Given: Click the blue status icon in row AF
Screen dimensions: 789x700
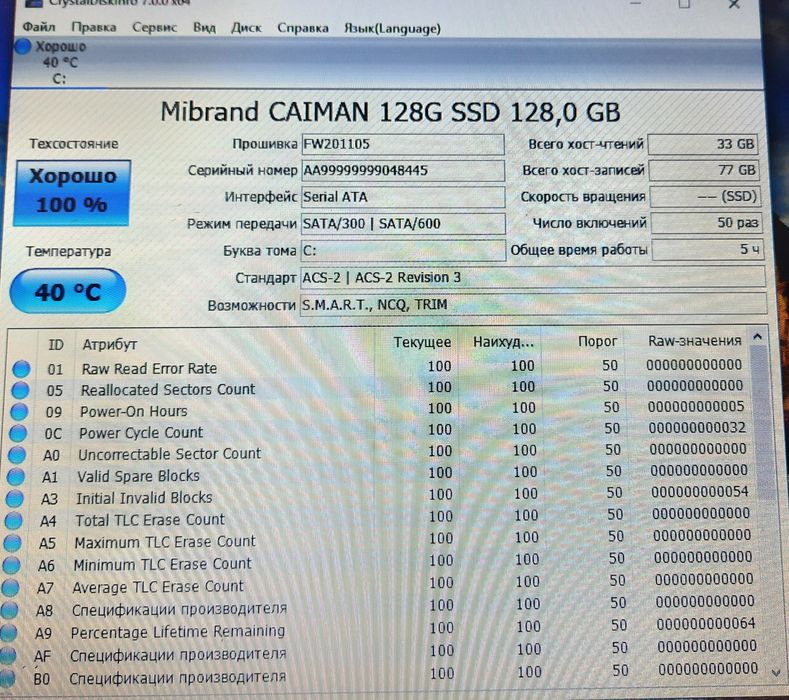Looking at the screenshot, I should (x=8, y=656).
